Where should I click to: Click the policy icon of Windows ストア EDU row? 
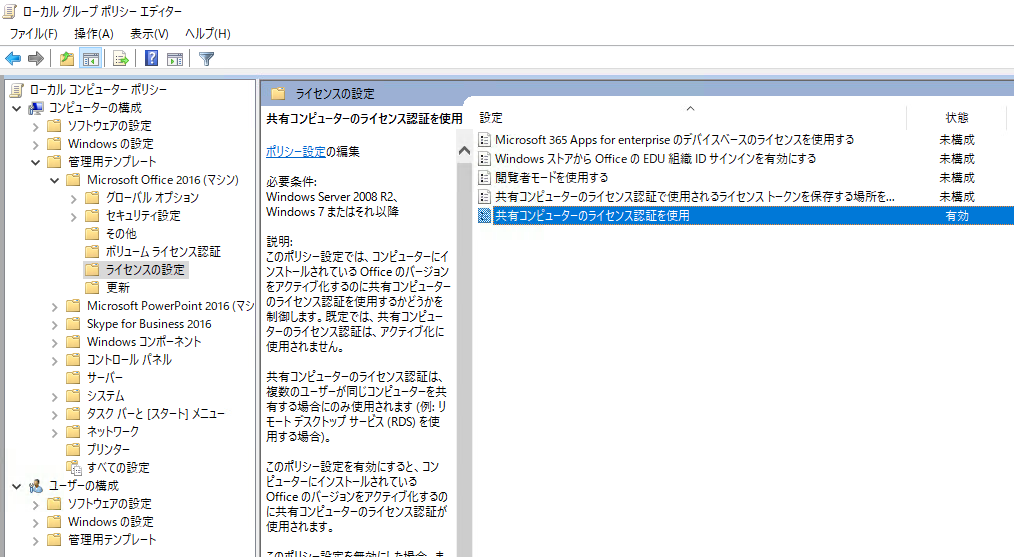click(x=484, y=158)
